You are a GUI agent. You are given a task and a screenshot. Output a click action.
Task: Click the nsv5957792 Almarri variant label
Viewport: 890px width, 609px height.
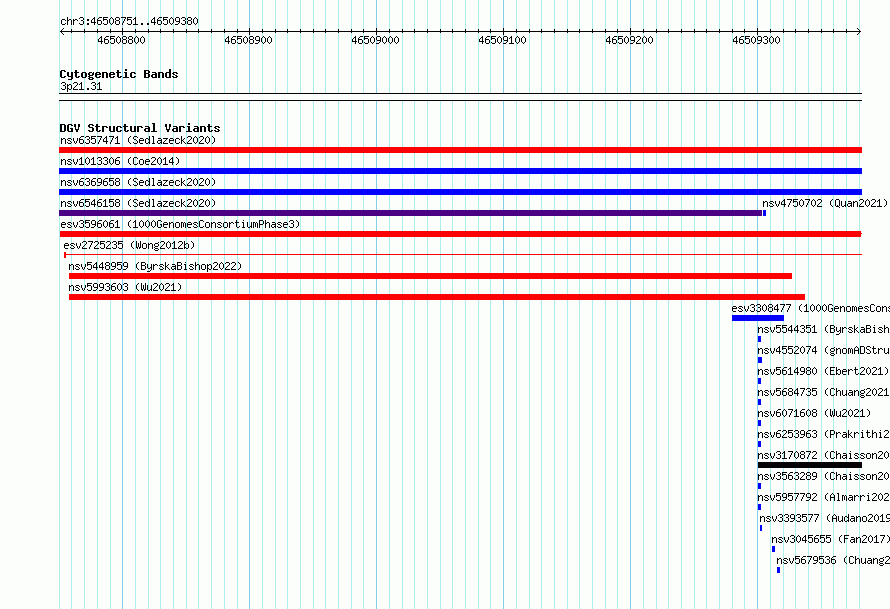tap(824, 497)
